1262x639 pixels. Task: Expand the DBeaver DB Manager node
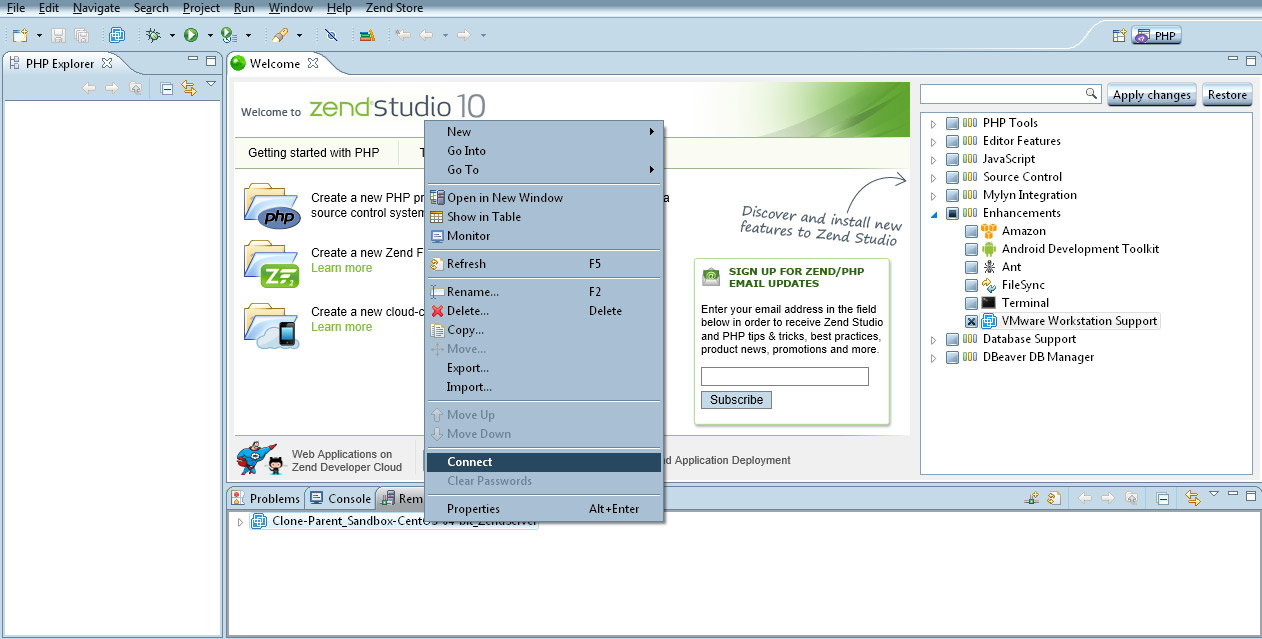pos(934,357)
